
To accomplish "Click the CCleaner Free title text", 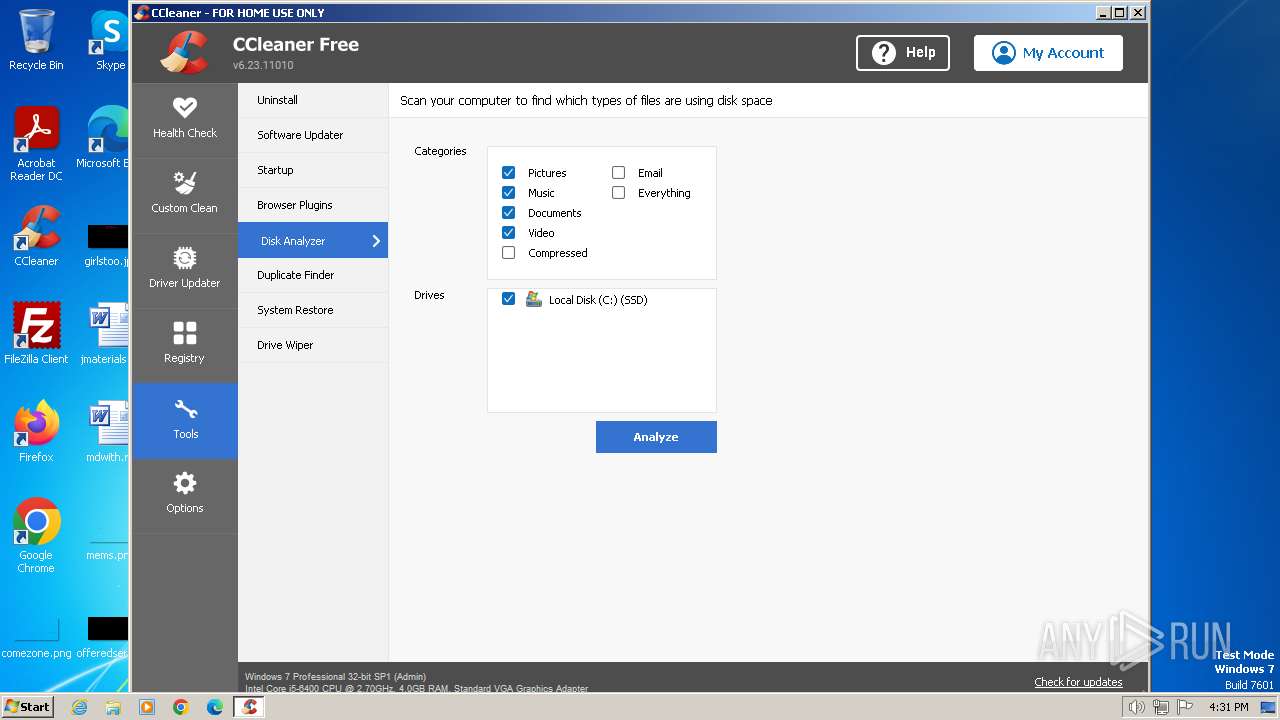I will coord(296,44).
